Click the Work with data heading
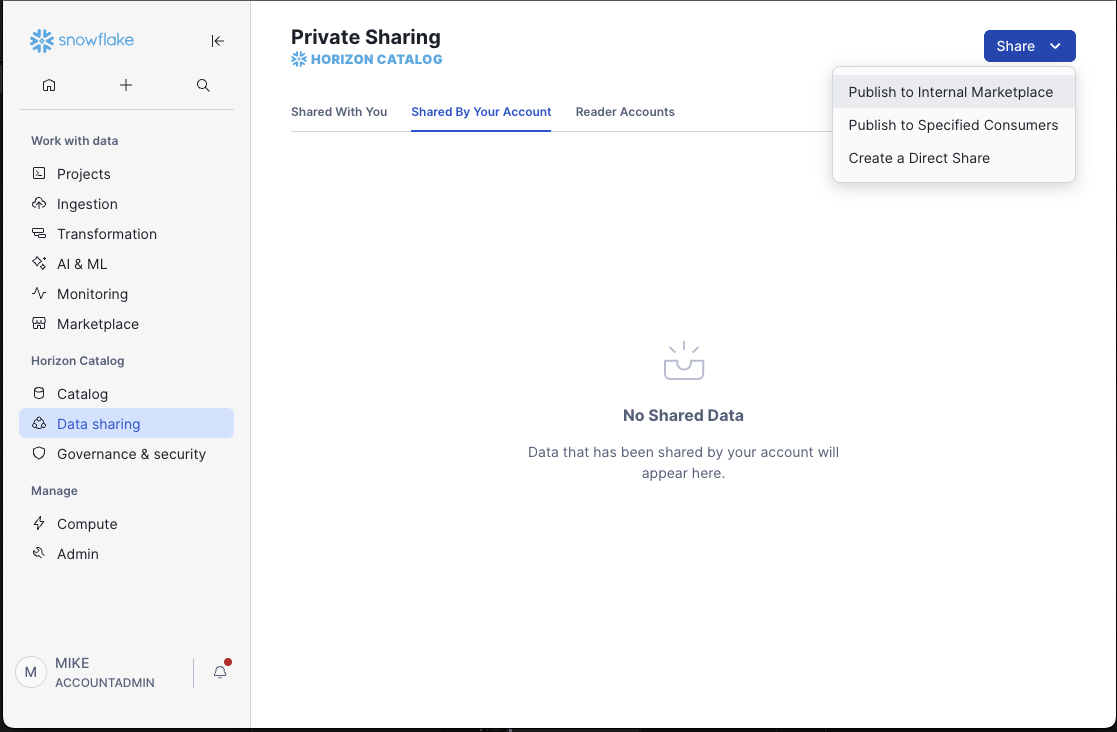 click(x=74, y=140)
